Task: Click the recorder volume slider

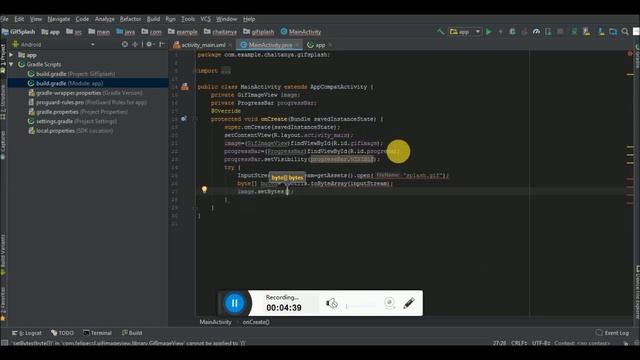Action: (361, 306)
